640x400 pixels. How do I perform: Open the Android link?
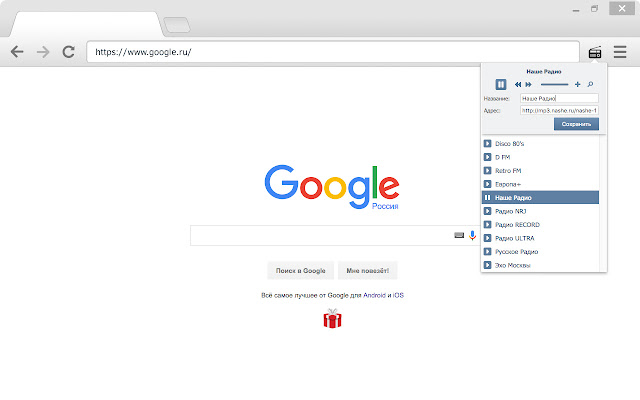pos(374,295)
